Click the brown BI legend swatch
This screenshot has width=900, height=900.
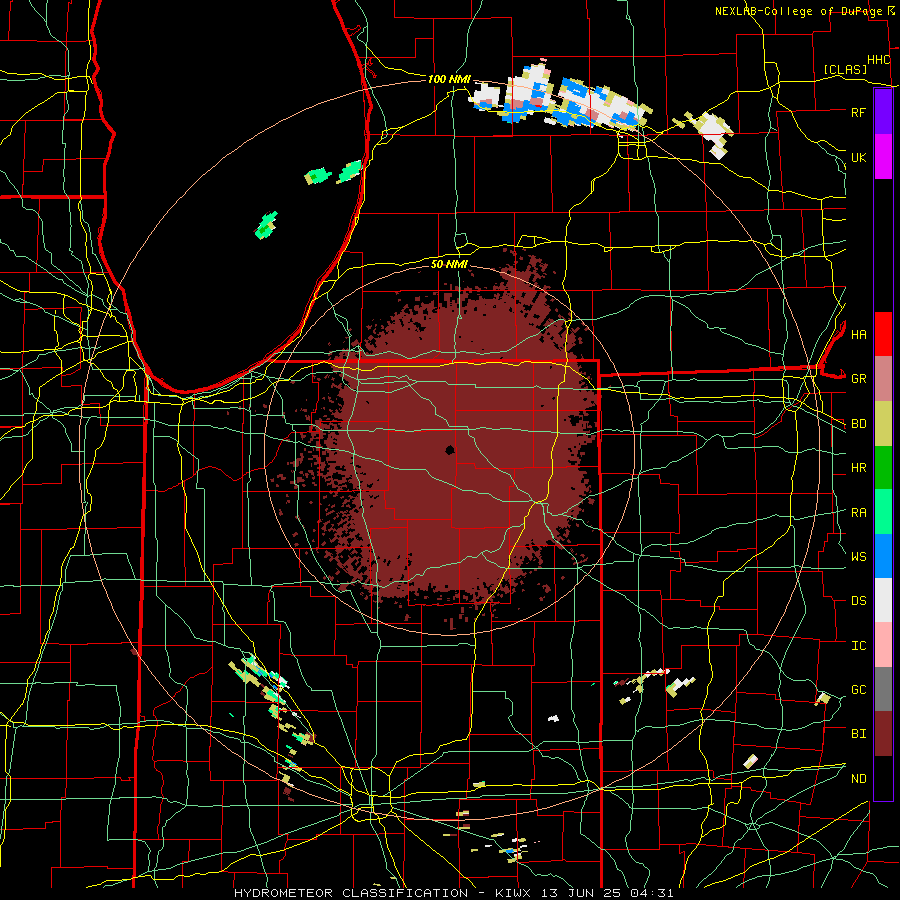883,734
